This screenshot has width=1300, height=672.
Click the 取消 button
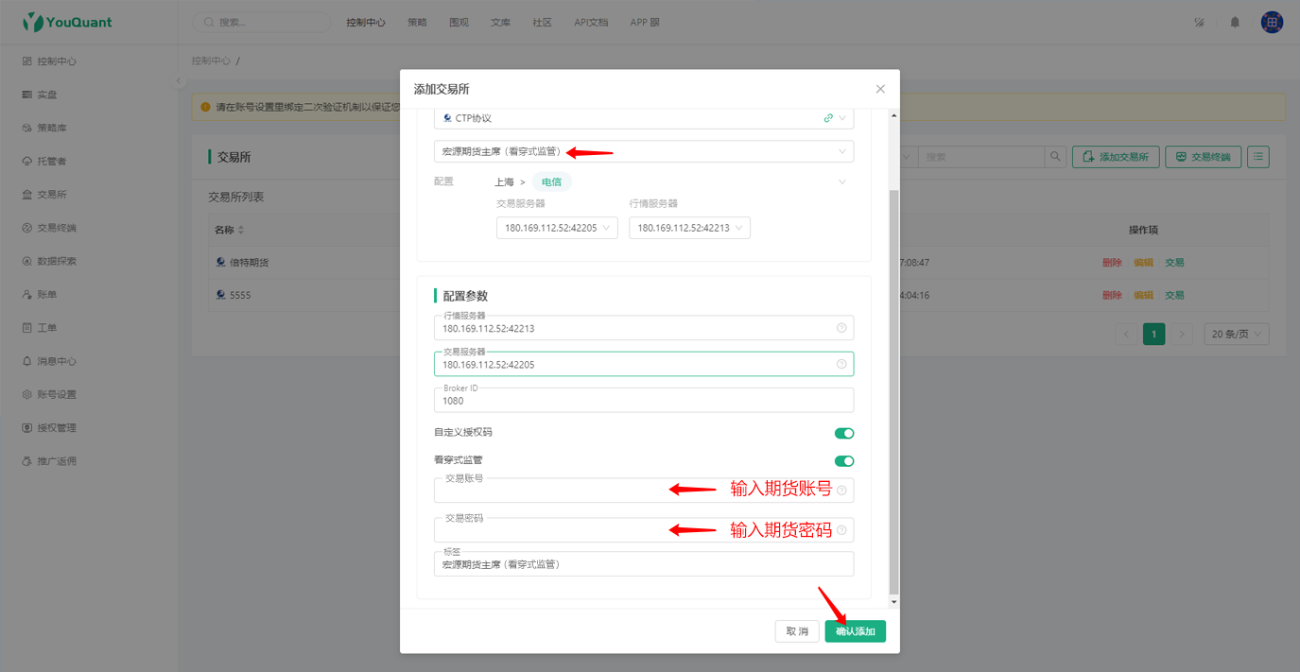797,632
